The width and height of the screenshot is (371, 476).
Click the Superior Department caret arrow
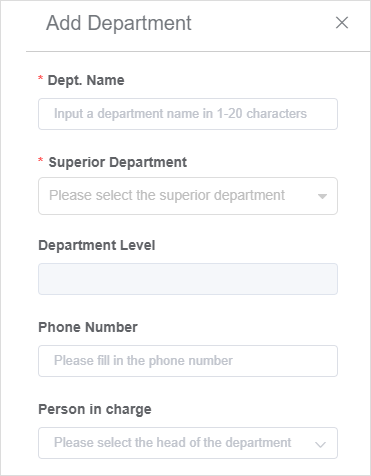322,196
